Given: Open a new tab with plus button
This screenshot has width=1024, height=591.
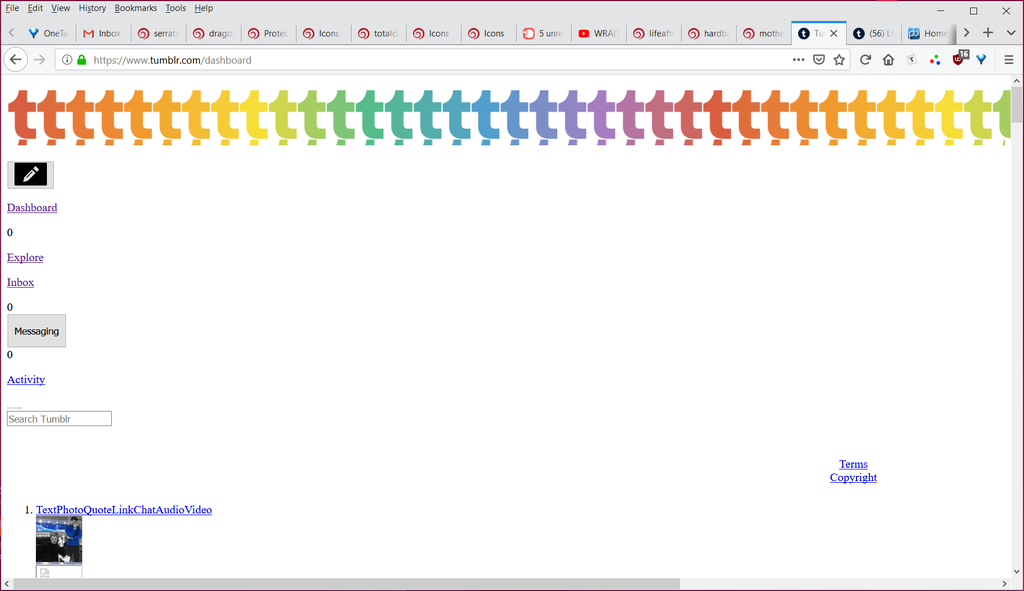Looking at the screenshot, I should tap(988, 33).
